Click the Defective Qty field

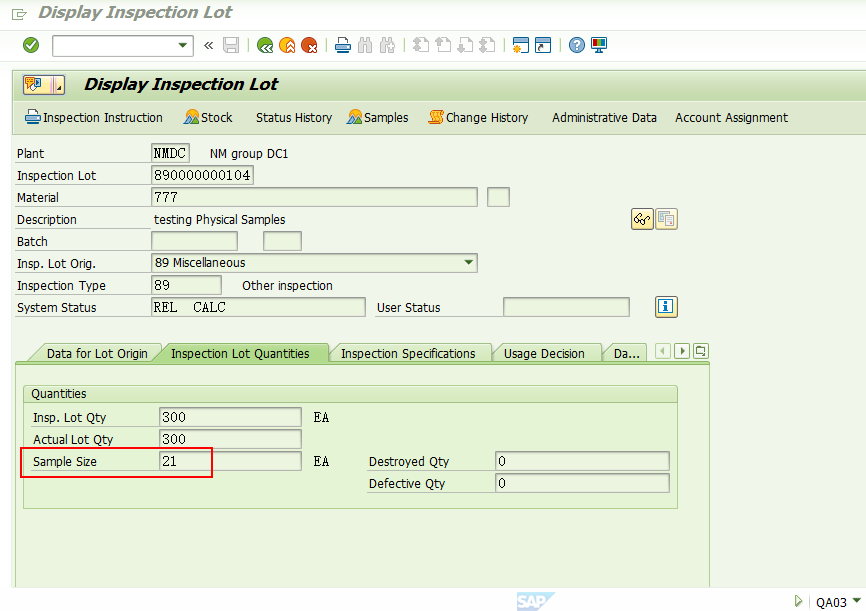click(583, 483)
